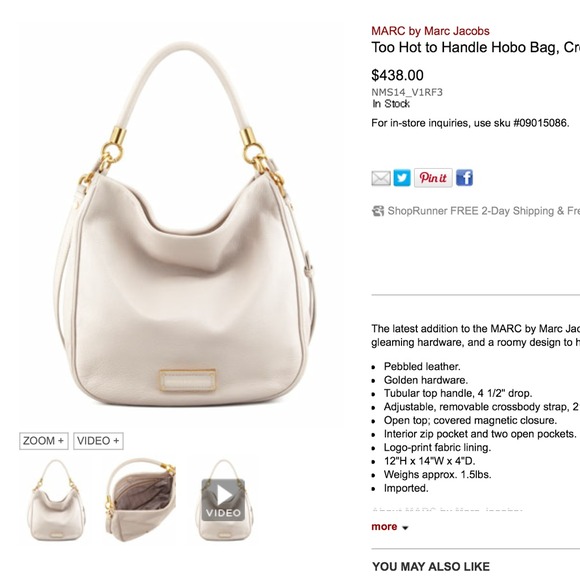
Task: Click dropdown arrow next to more
Action: [x=405, y=528]
